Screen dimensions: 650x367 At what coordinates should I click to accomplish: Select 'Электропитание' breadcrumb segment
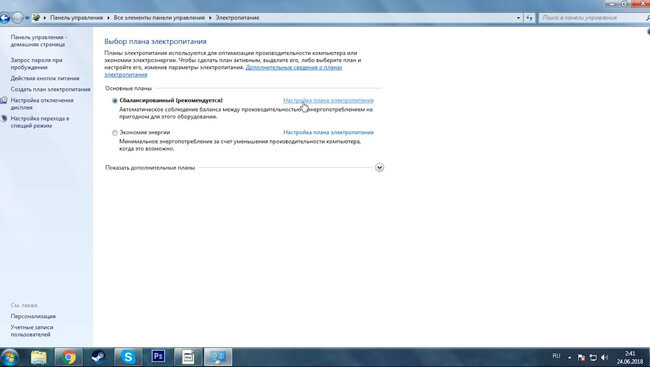237,18
